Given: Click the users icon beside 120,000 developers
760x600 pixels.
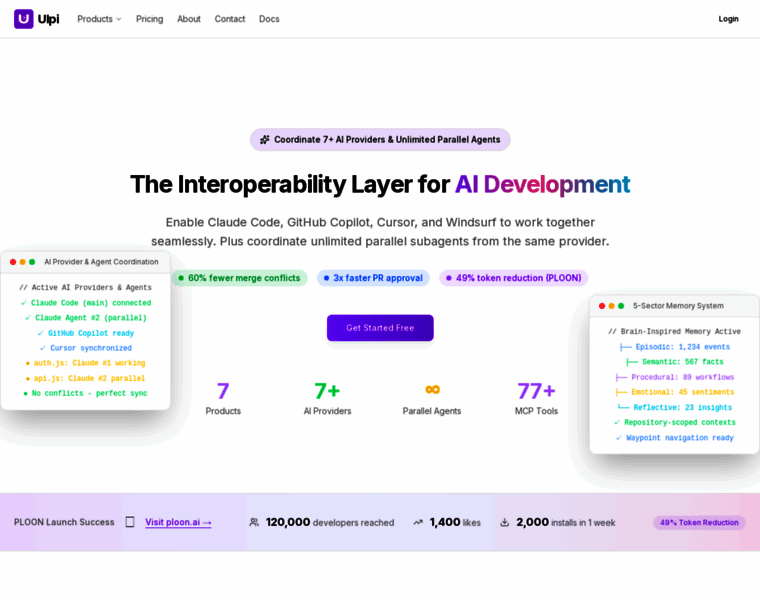Looking at the screenshot, I should click(x=254, y=522).
